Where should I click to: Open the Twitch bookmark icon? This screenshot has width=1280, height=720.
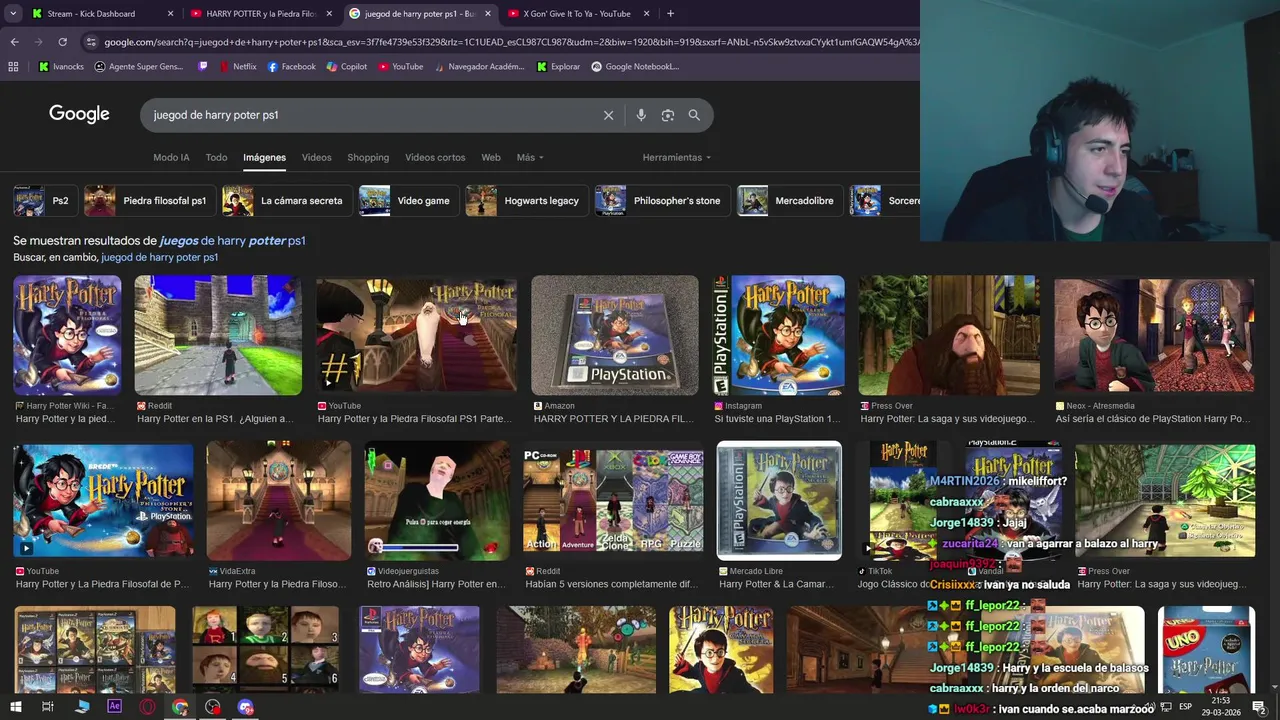(203, 67)
